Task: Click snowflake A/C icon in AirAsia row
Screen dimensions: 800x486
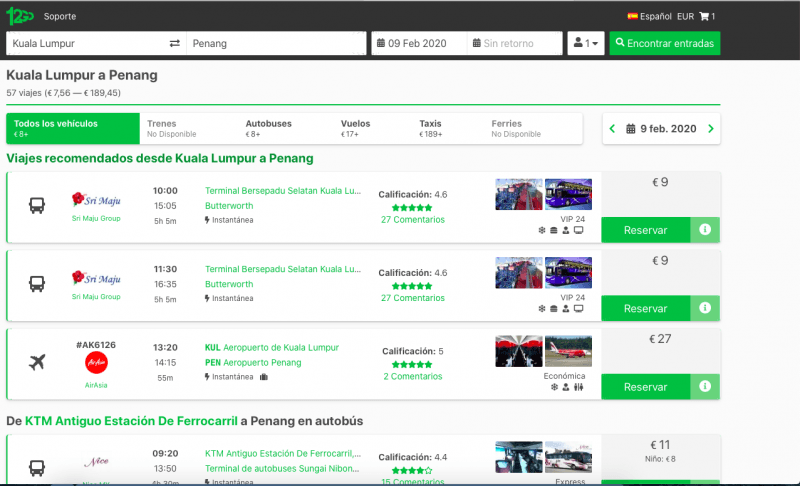Action: (554, 387)
